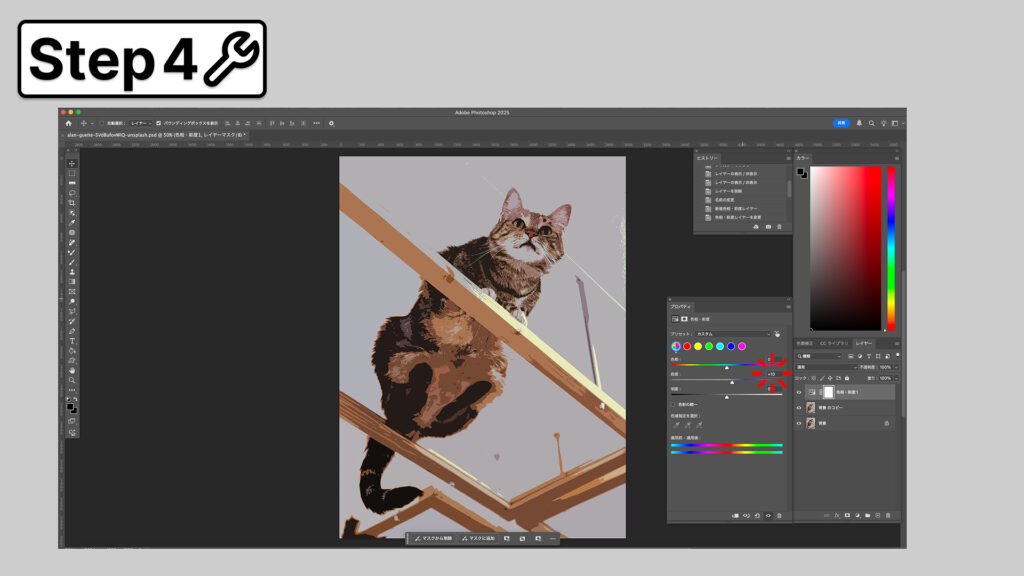The height and width of the screenshot is (576, 1024).
Task: Select the Rectangular Marquee tool
Action: [x=72, y=173]
